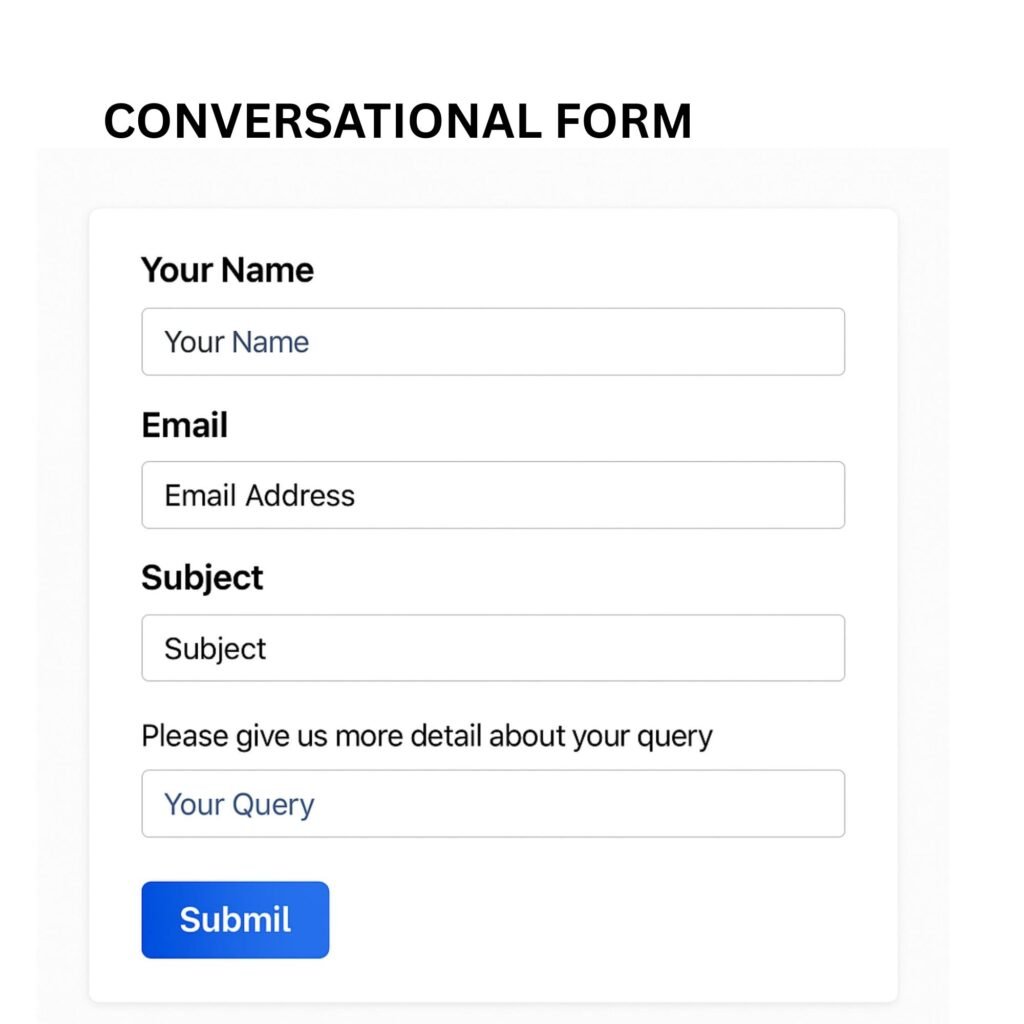The height and width of the screenshot is (1024, 1024).
Task: Click the "CONVERSATIONAL FORM" page heading
Action: pos(397,122)
